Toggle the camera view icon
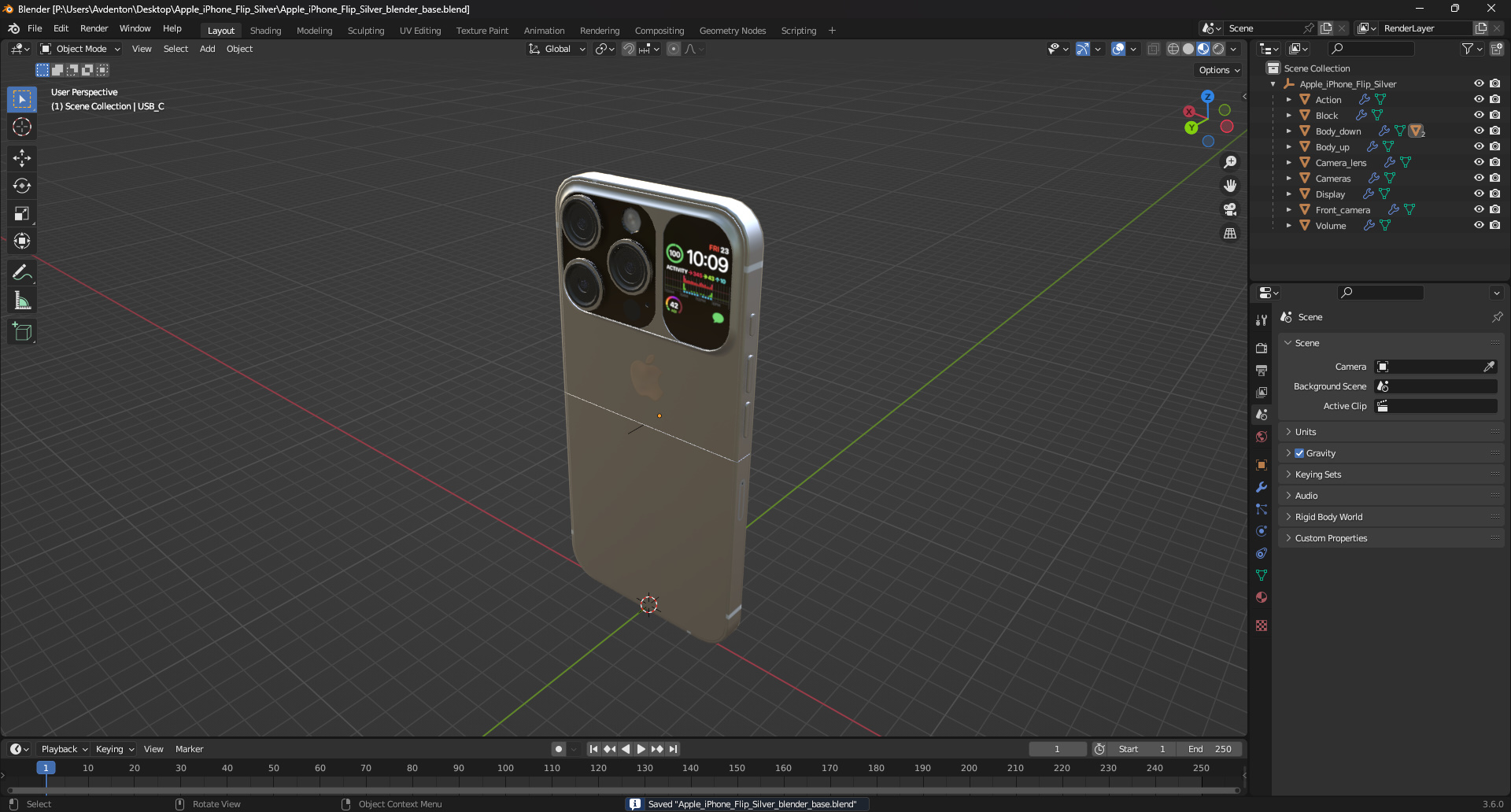 (x=1230, y=209)
